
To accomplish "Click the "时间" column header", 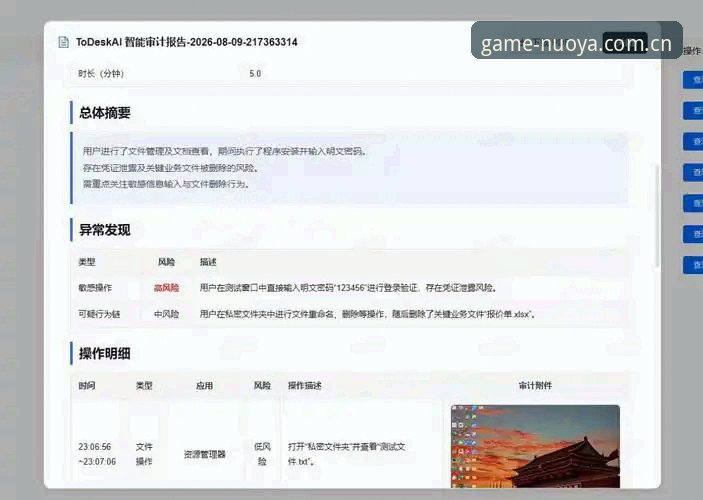I will 87,386.
